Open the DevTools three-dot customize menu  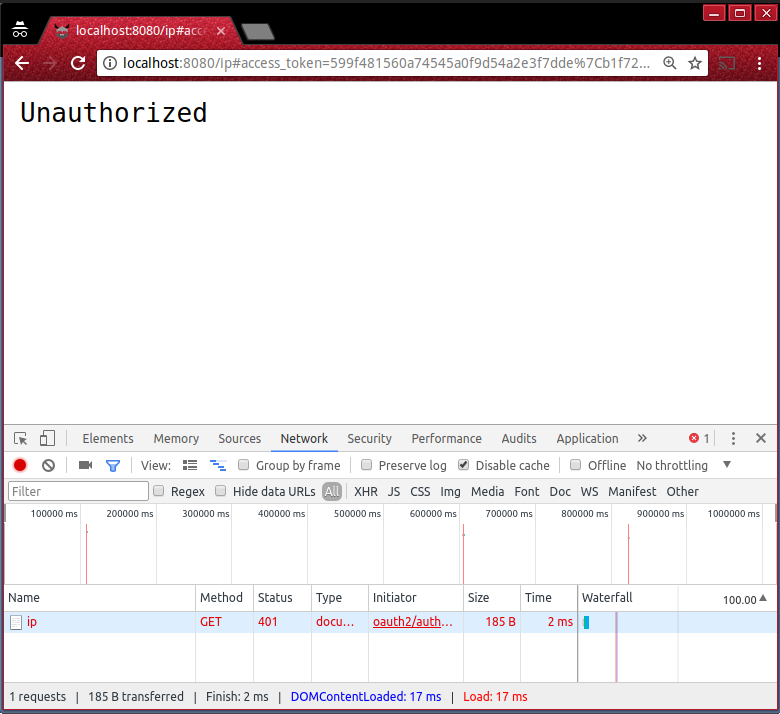[733, 439]
